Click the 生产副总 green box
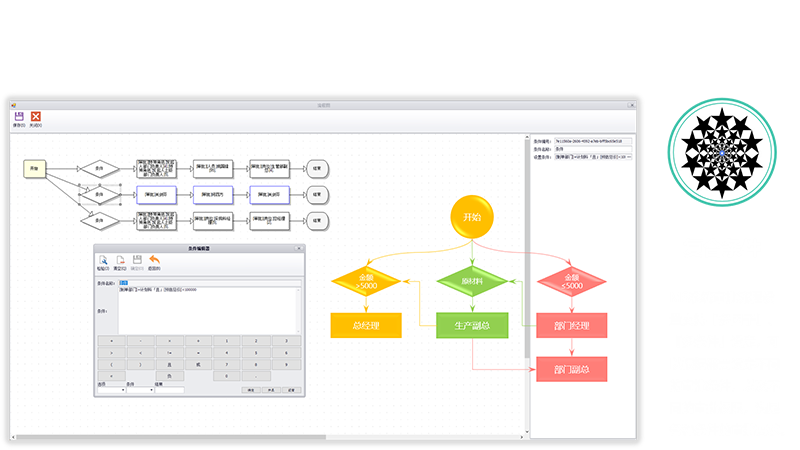 click(x=471, y=325)
